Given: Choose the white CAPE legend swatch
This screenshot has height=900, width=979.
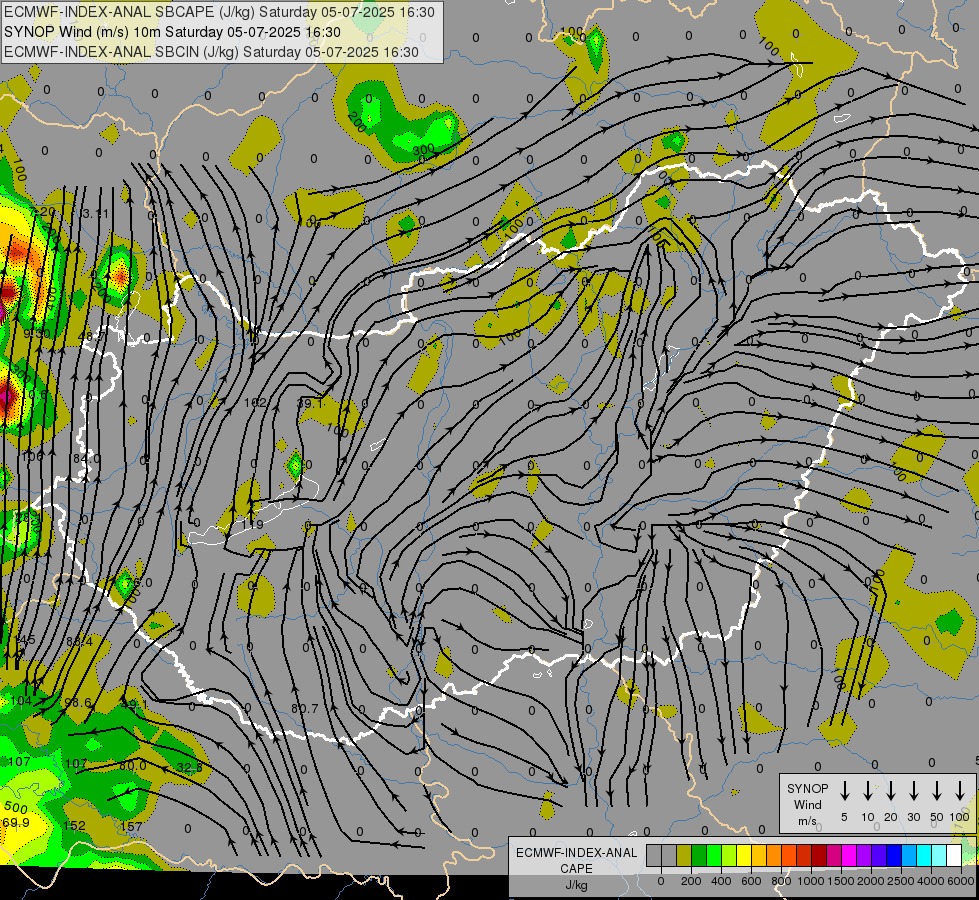Looking at the screenshot, I should [955, 855].
